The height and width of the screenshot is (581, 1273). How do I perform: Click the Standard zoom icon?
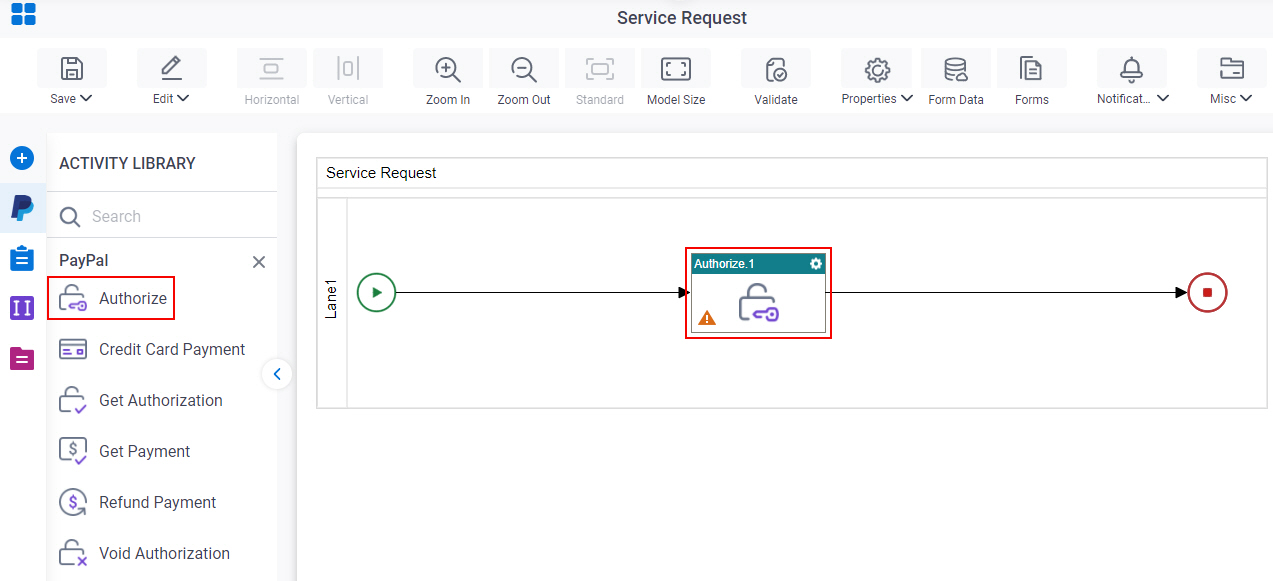pyautogui.click(x=600, y=68)
